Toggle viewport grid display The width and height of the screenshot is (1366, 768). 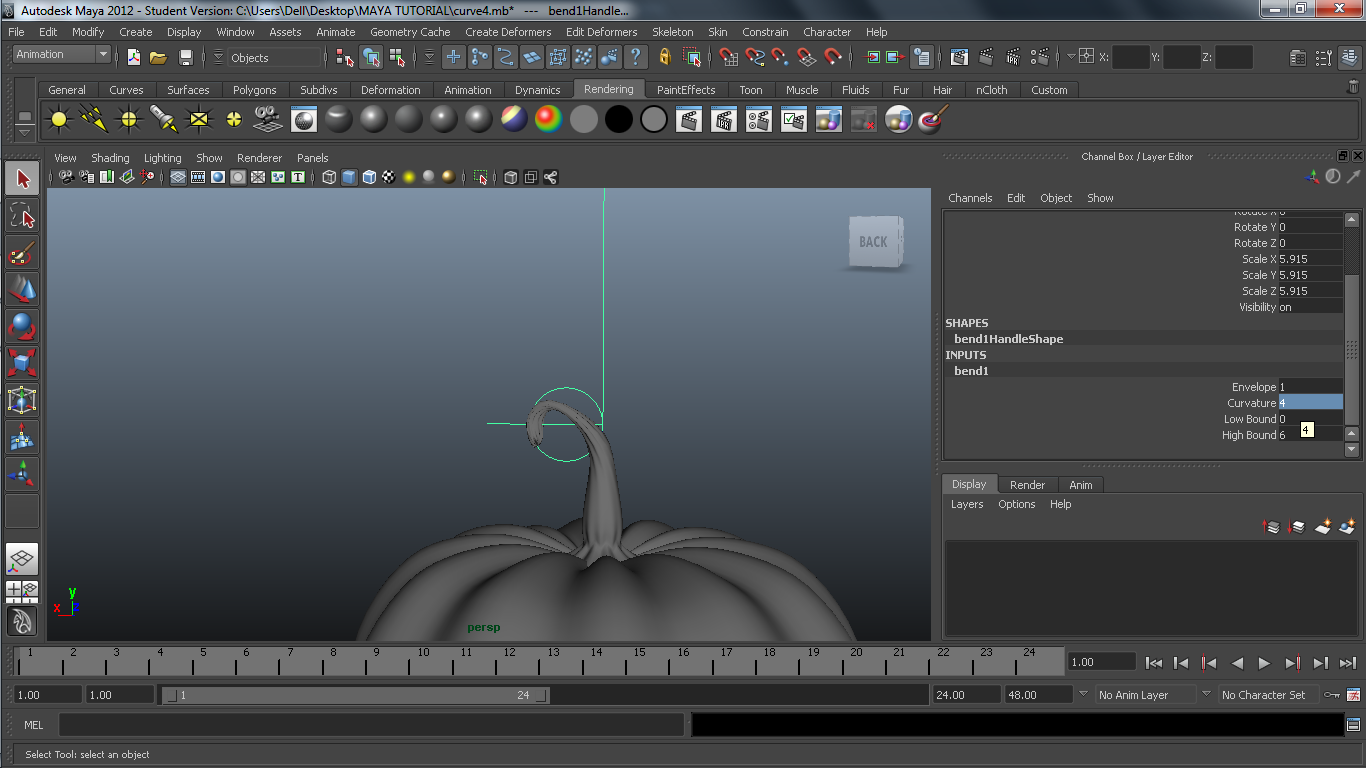point(177,177)
